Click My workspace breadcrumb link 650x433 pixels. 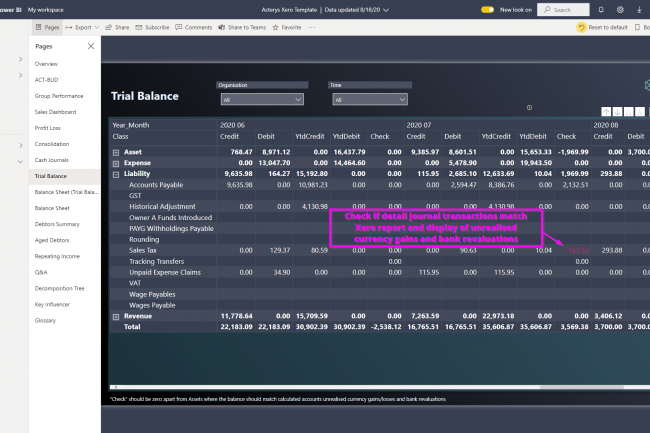(x=46, y=10)
